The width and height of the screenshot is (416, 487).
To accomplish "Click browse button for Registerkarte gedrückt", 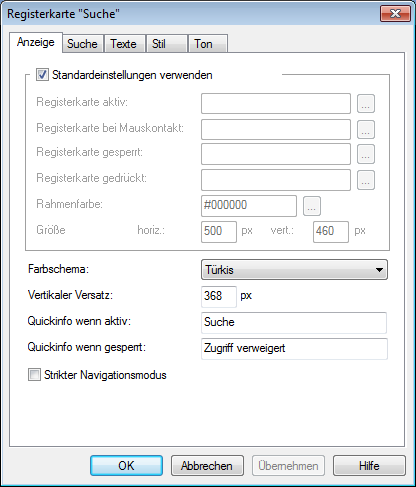I will coord(366,180).
